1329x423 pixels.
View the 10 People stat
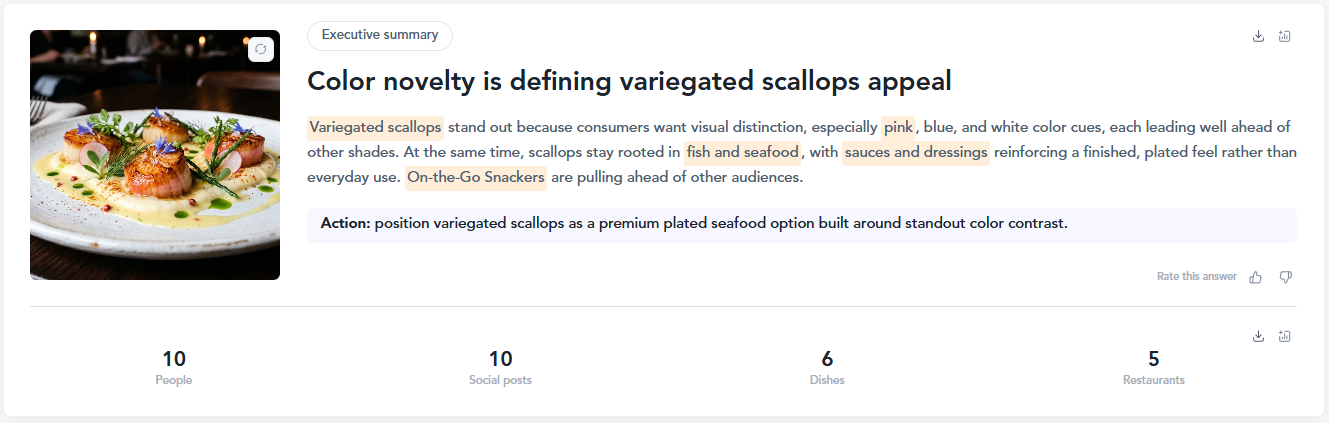tap(174, 367)
